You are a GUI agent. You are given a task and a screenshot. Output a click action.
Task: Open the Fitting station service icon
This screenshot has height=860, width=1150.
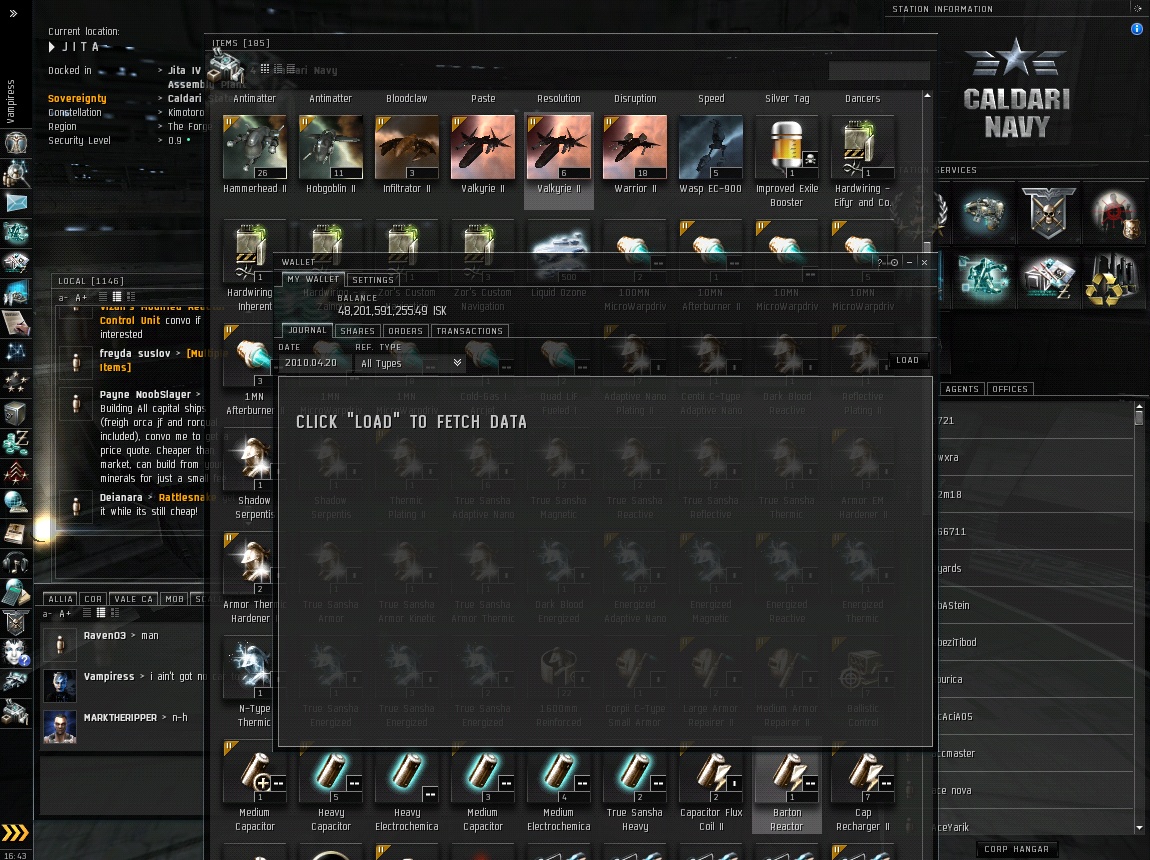pyautogui.click(x=984, y=213)
